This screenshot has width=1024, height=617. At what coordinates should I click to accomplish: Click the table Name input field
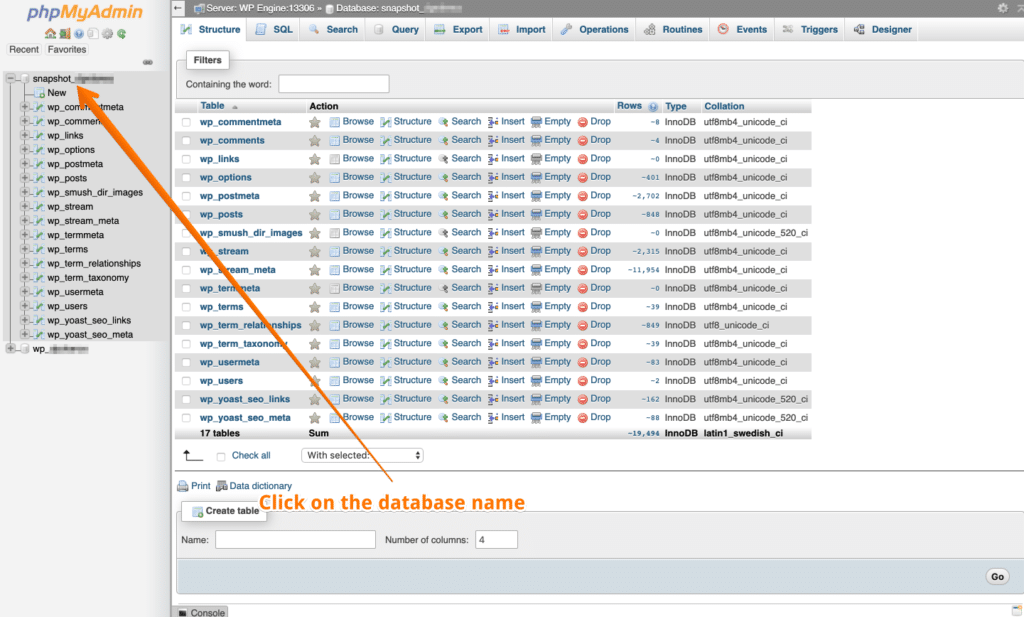coord(295,539)
